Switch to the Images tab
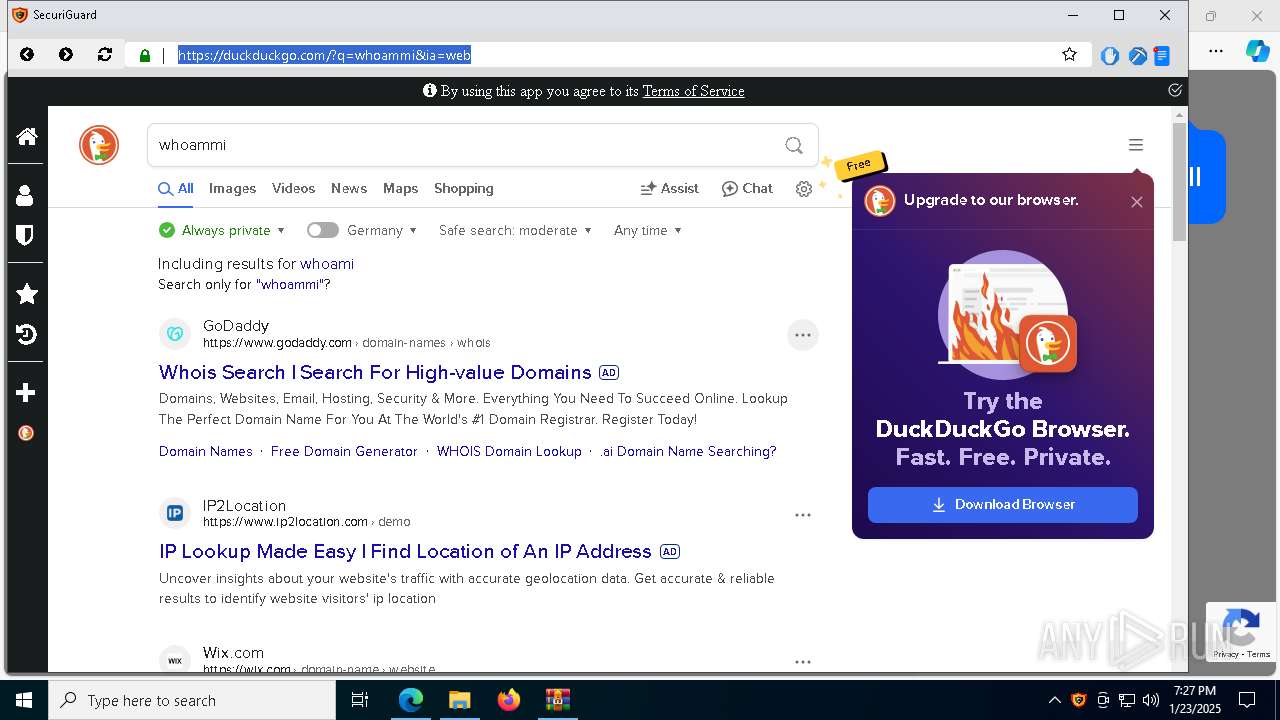This screenshot has width=1280, height=720. [x=232, y=188]
